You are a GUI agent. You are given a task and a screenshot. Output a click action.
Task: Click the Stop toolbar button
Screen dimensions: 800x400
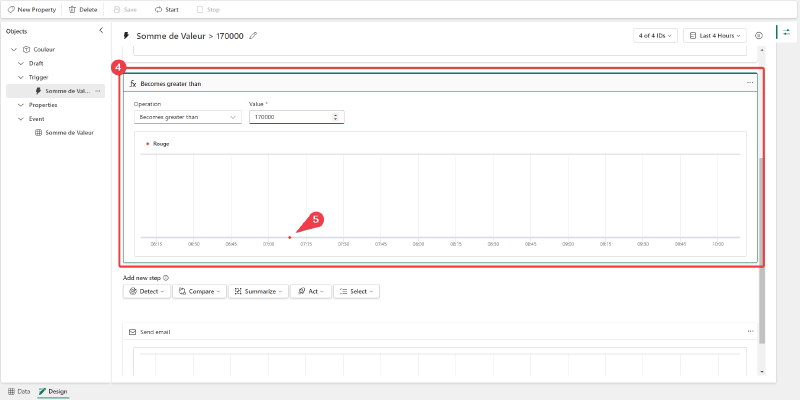(x=208, y=10)
